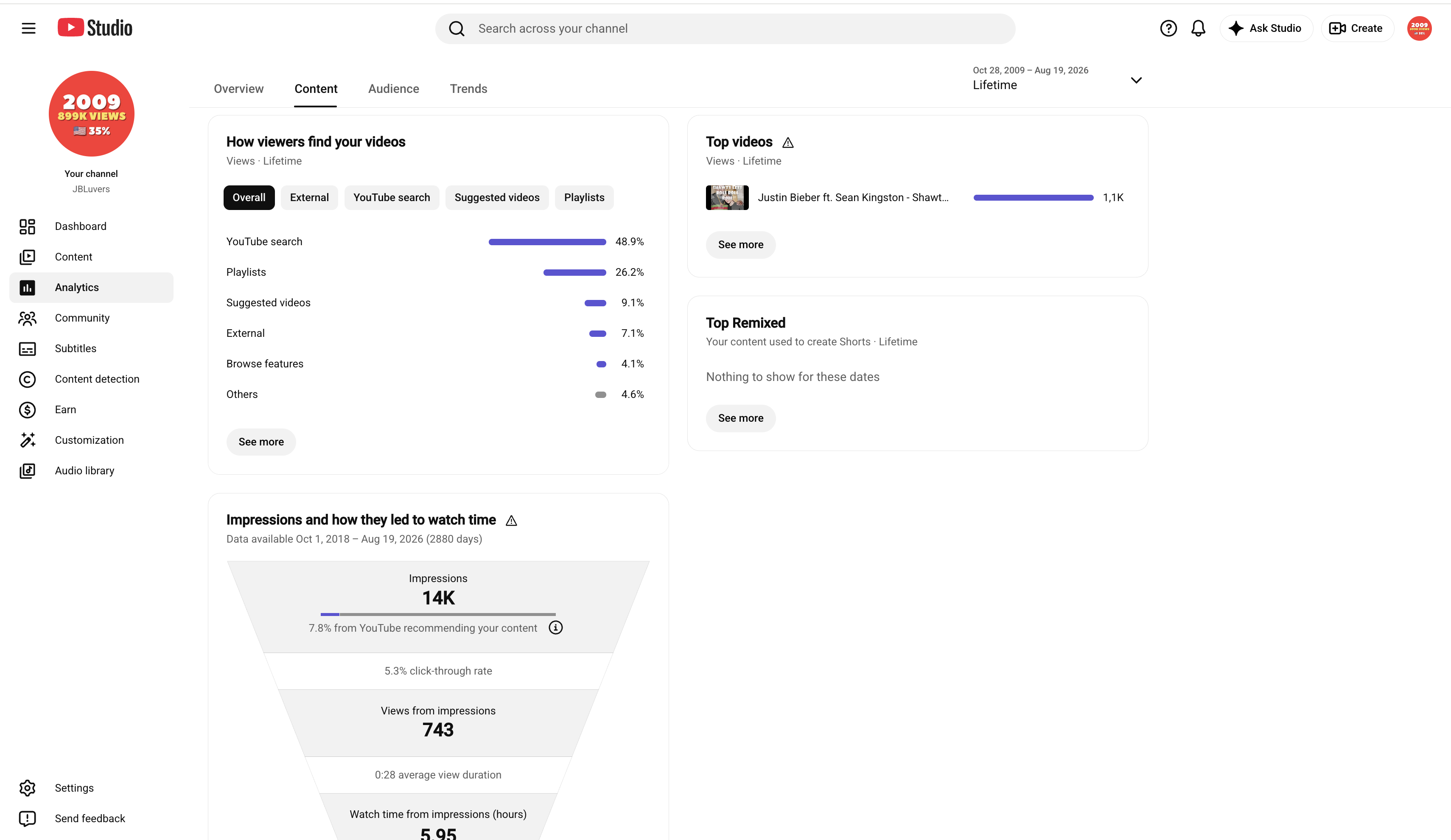
Task: Open the help question mark icon
Action: point(1168,28)
